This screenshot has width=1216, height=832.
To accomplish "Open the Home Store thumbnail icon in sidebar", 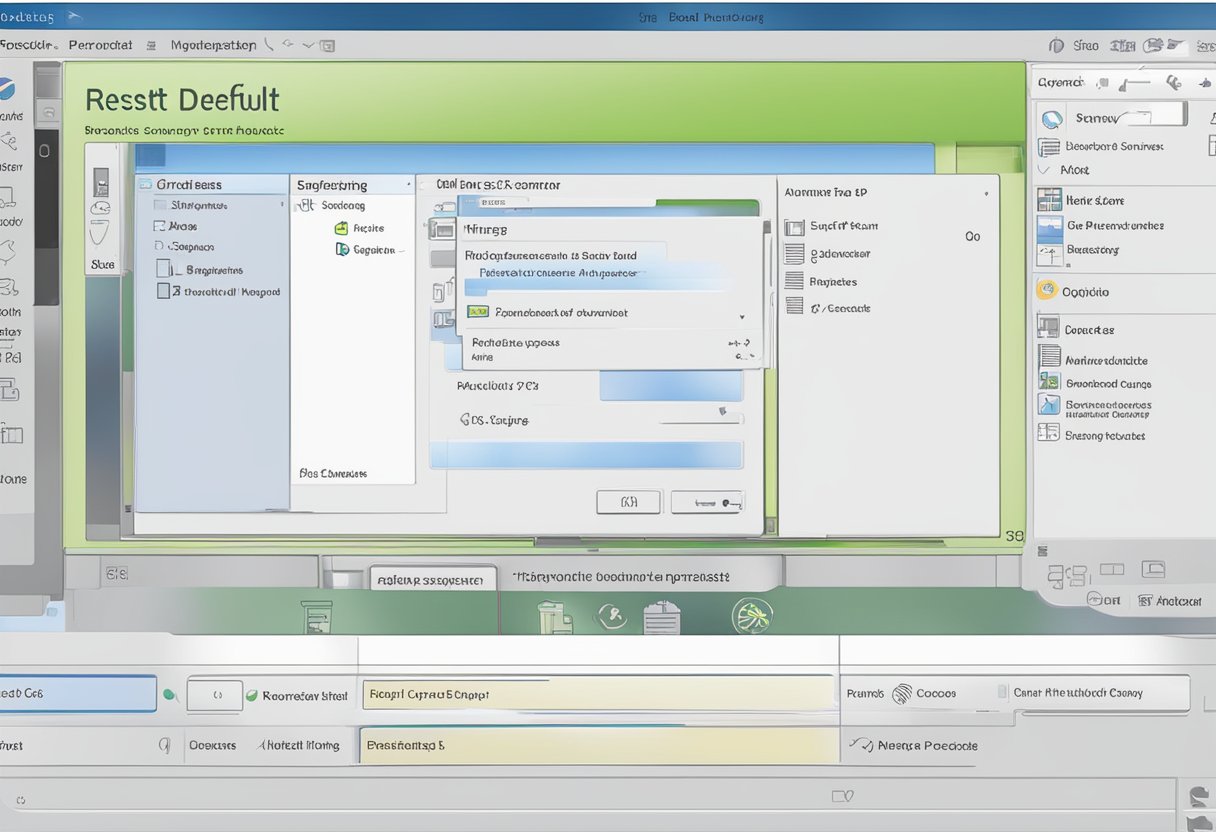I will (x=1049, y=199).
